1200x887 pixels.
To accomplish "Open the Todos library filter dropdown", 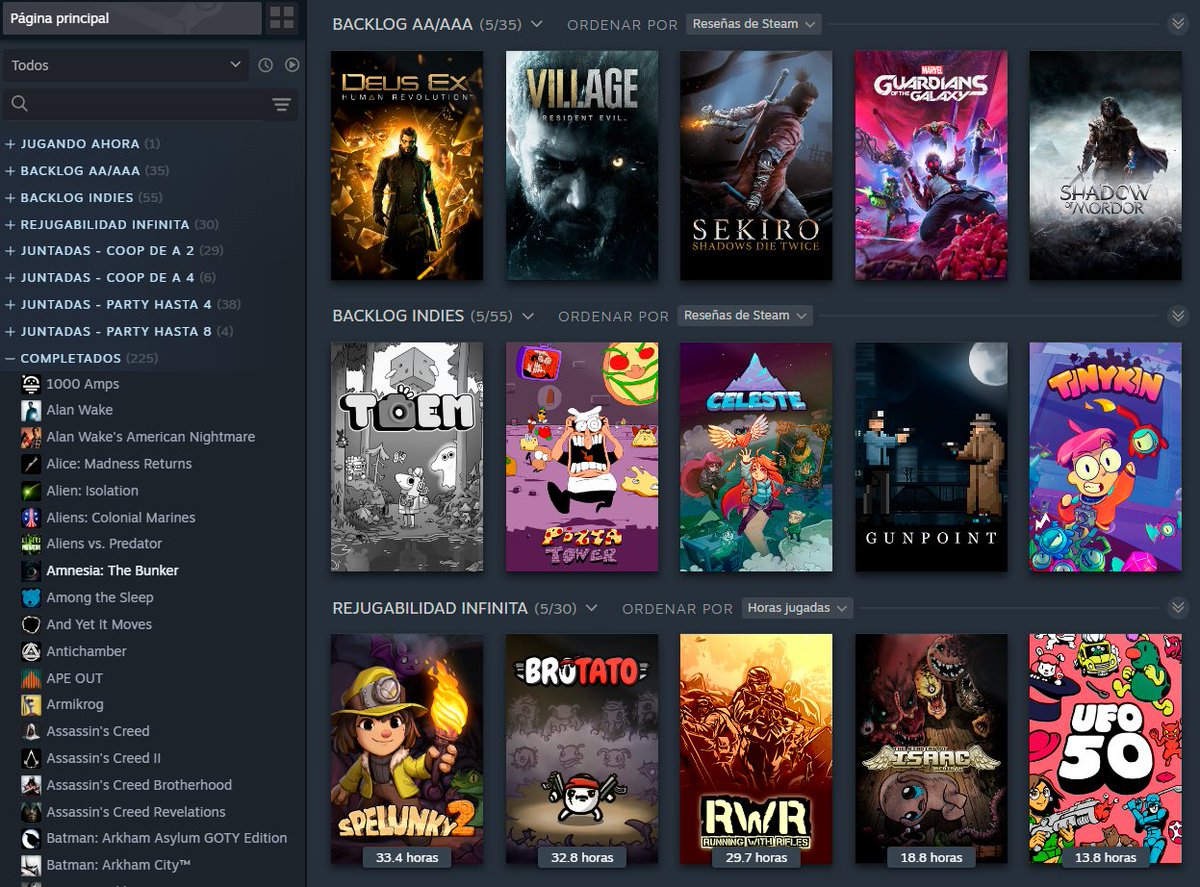I will (x=126, y=65).
